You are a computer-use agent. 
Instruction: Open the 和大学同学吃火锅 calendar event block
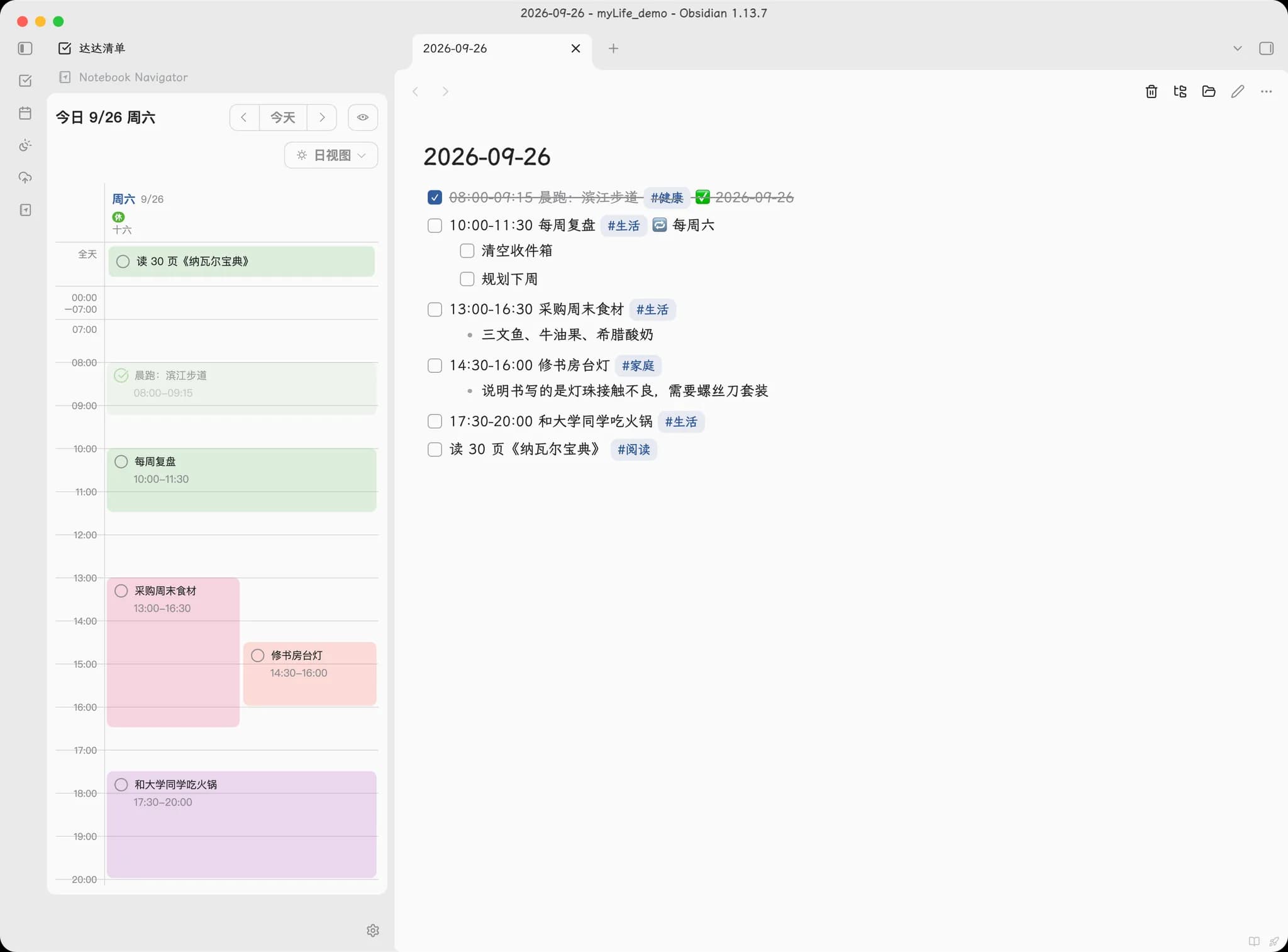coord(241,824)
